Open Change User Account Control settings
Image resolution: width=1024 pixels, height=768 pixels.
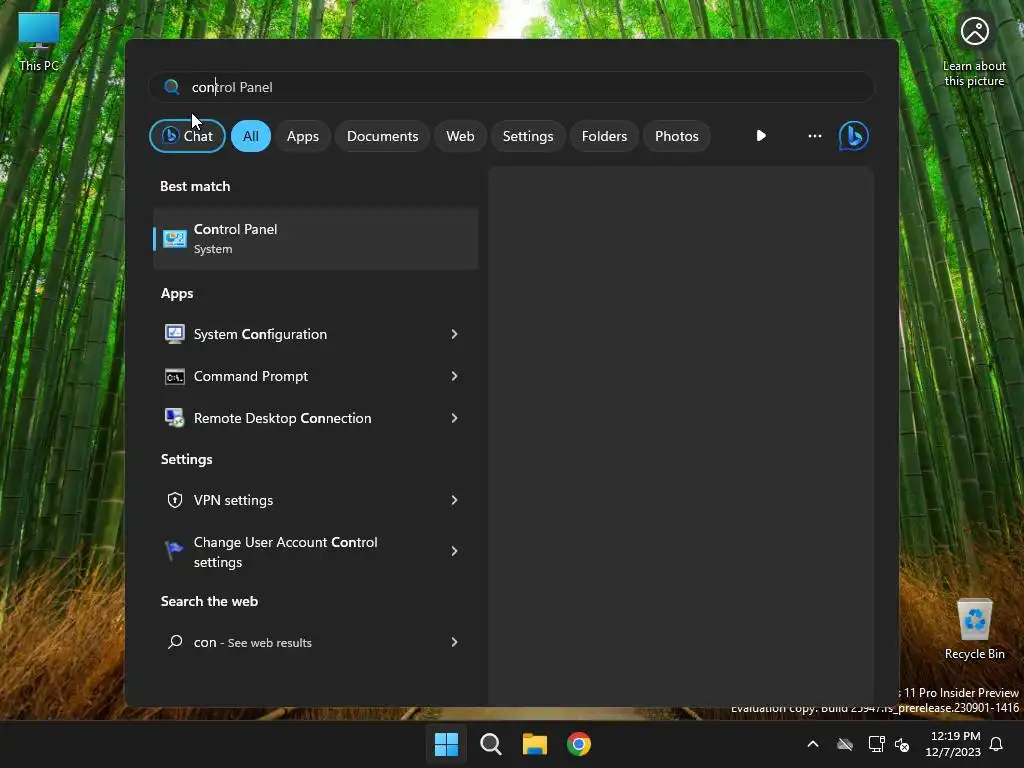[x=315, y=552]
